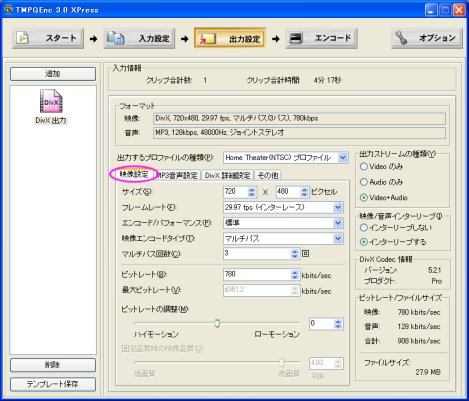Open the 映像エンコードタイプ dropdown
469x401 pixels.
point(338,238)
